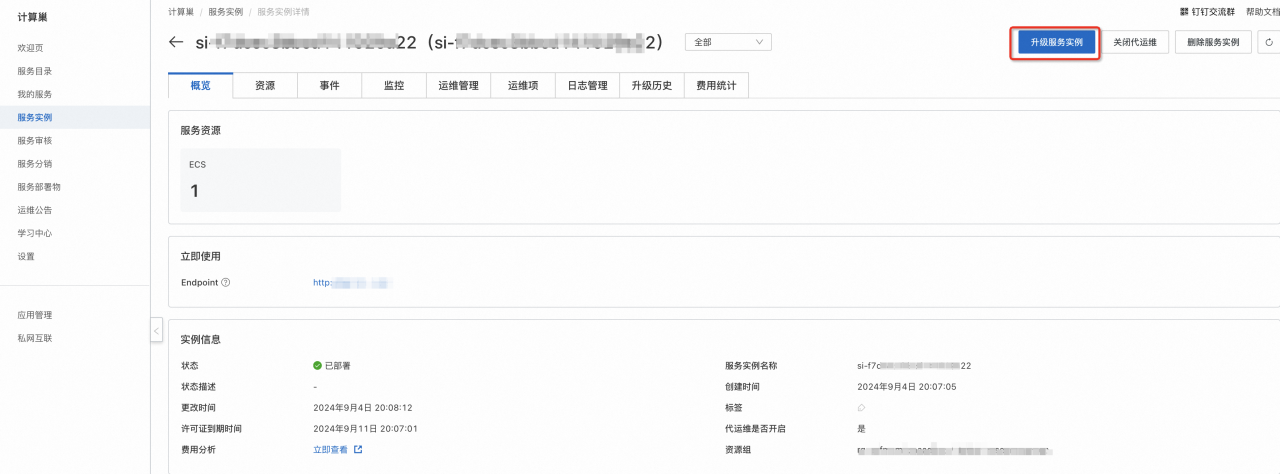Open the 运维管理 tab

pyautogui.click(x=459, y=86)
